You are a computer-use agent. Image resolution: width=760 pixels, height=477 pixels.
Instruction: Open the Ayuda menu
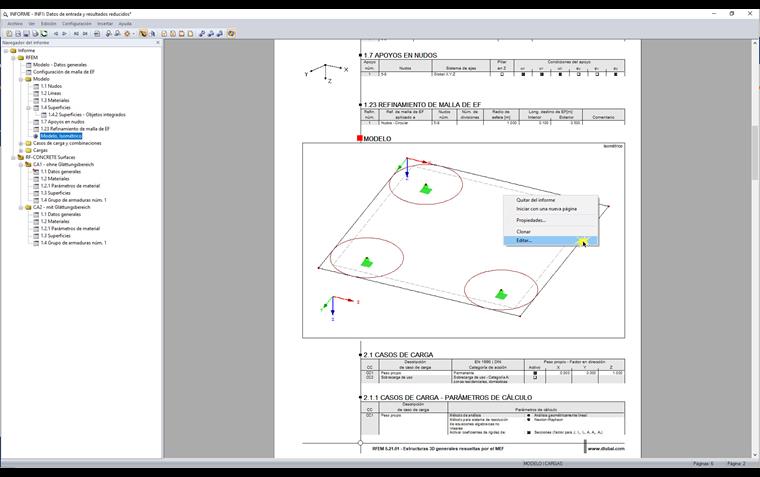(125, 23)
